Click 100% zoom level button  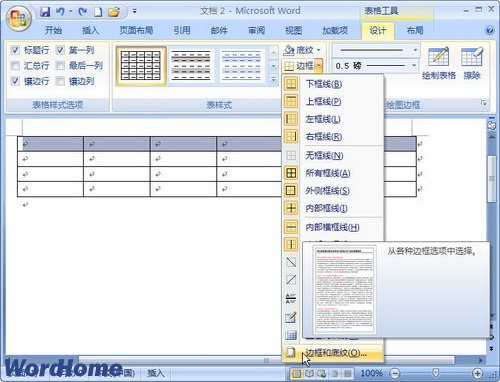coord(371,373)
